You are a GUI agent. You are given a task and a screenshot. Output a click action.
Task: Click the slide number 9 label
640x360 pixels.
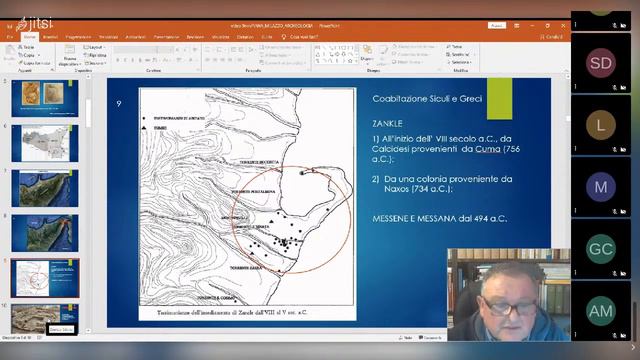click(119, 104)
